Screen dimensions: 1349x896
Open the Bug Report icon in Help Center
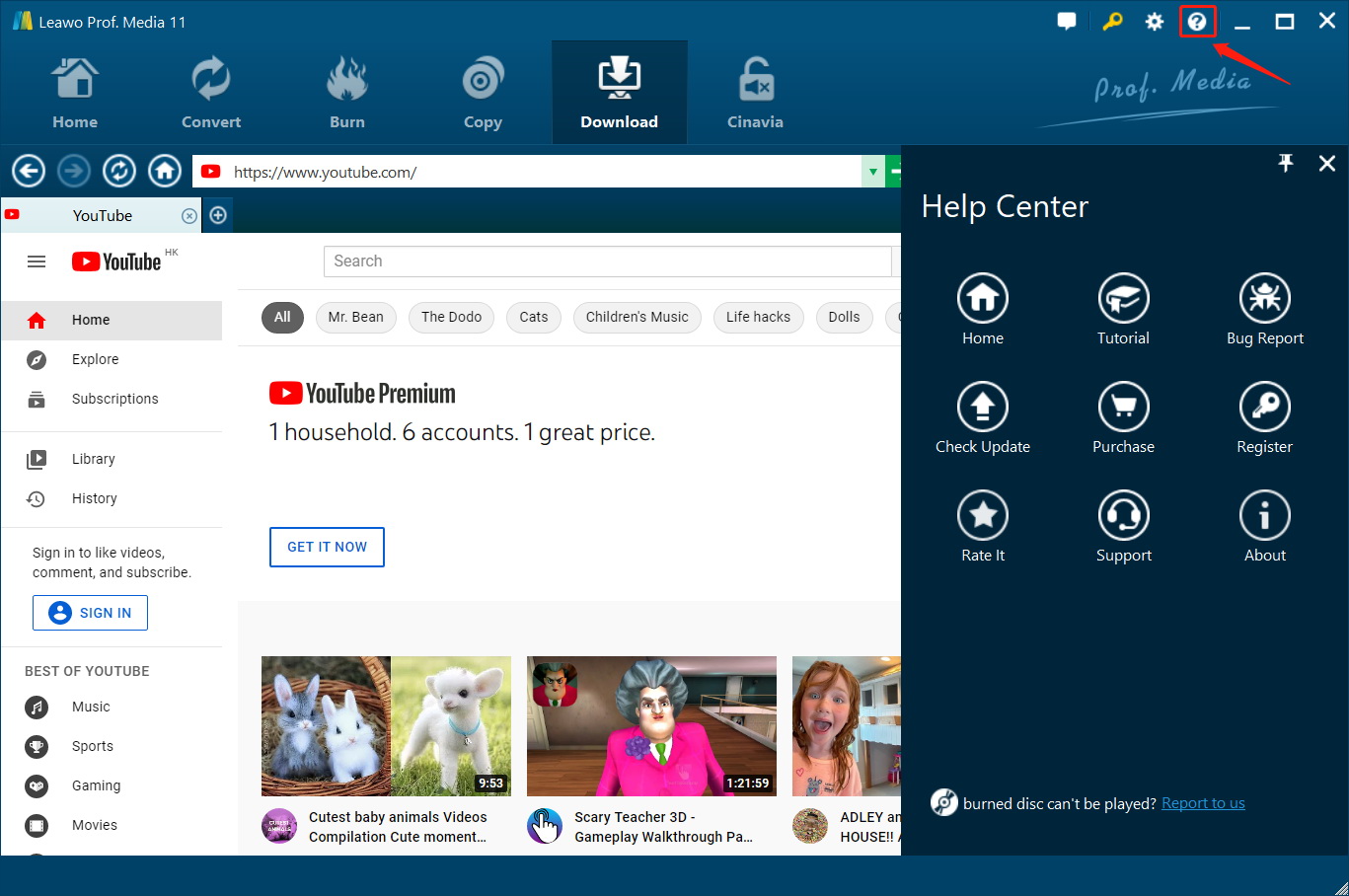[x=1264, y=298]
